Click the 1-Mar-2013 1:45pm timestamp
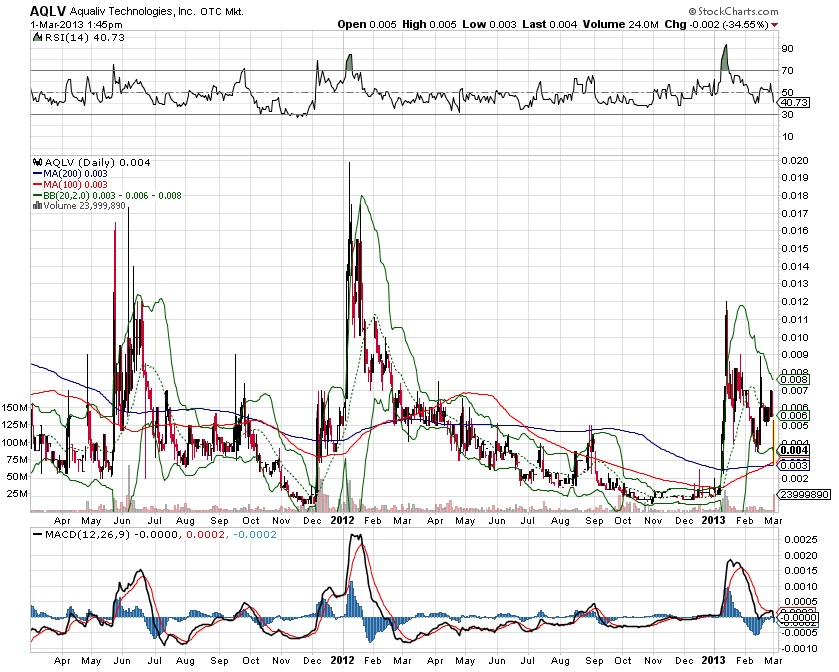The width and height of the screenshot is (839, 672). coord(76,24)
